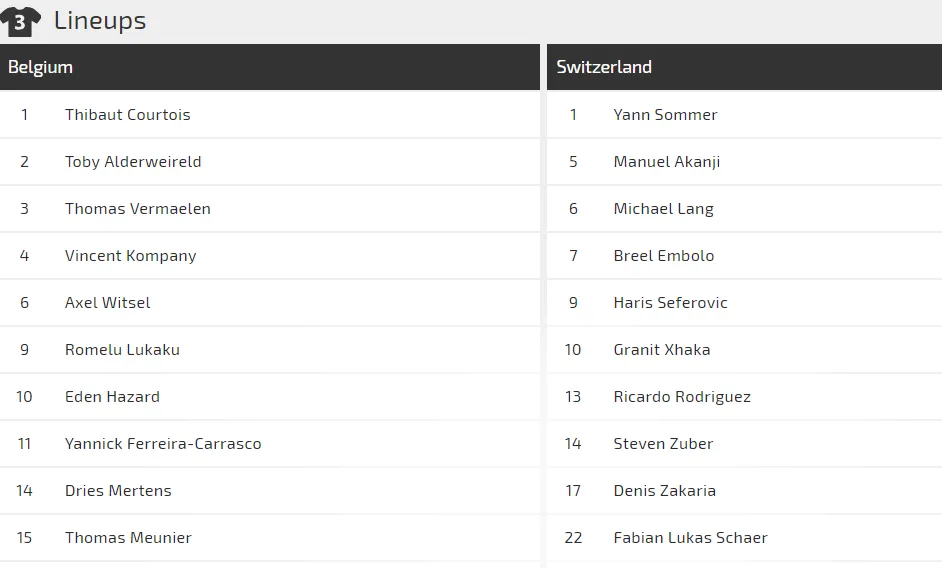Select Eden Hazard's name
This screenshot has height=568, width=942.
(112, 396)
